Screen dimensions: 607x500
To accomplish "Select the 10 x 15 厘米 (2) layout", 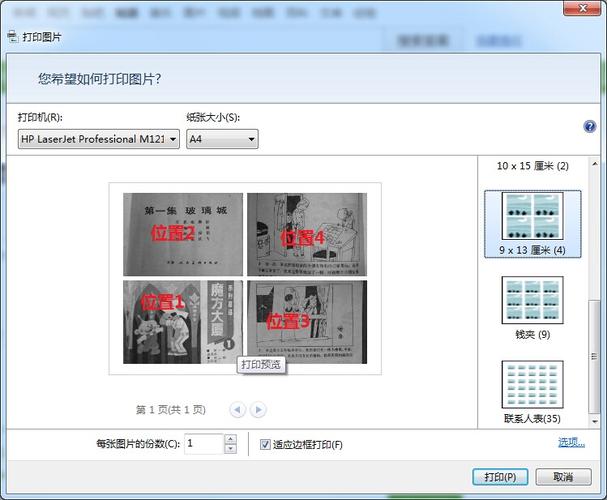I will (532, 166).
